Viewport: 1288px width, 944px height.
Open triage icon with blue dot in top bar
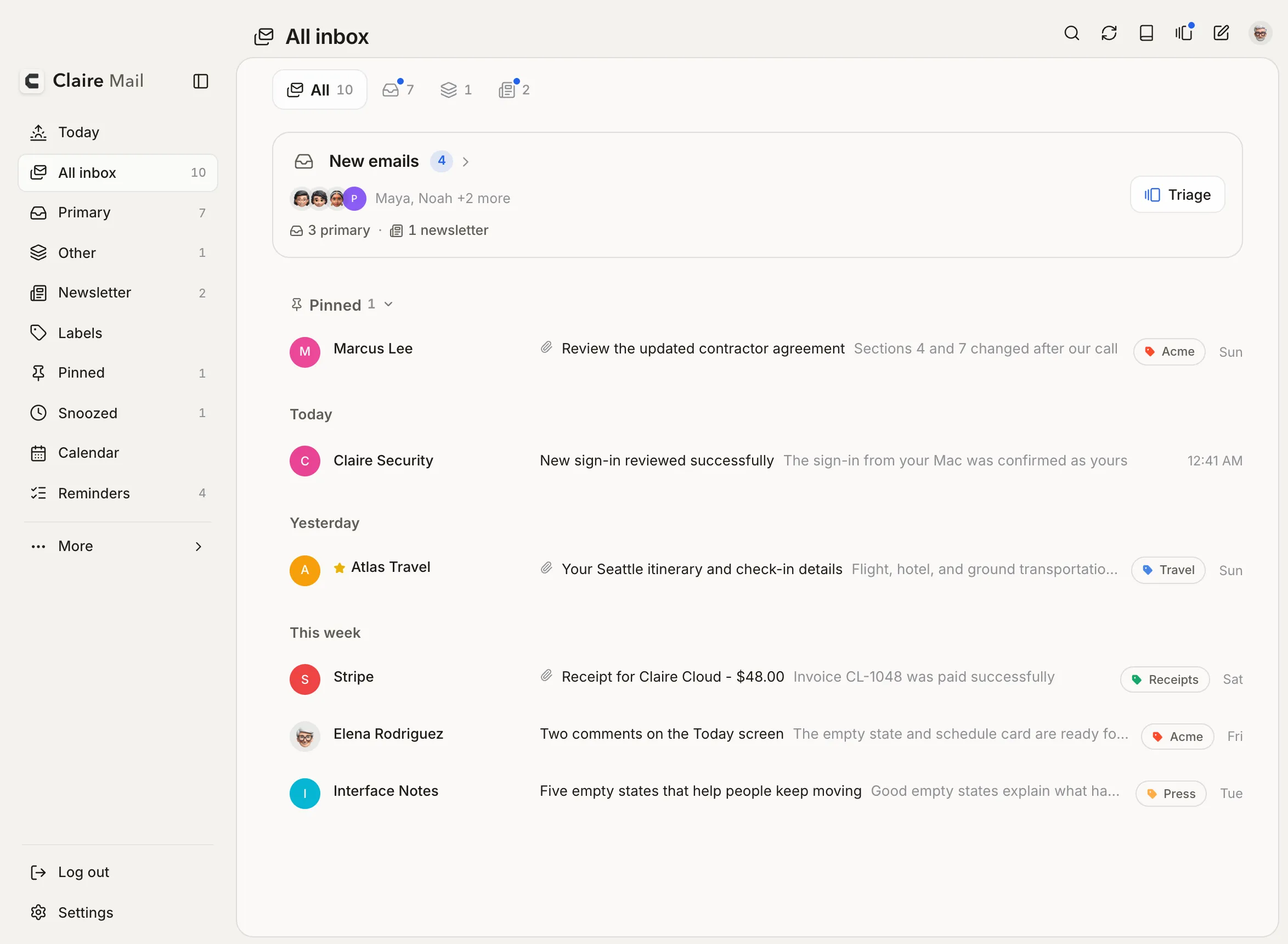tap(1183, 33)
